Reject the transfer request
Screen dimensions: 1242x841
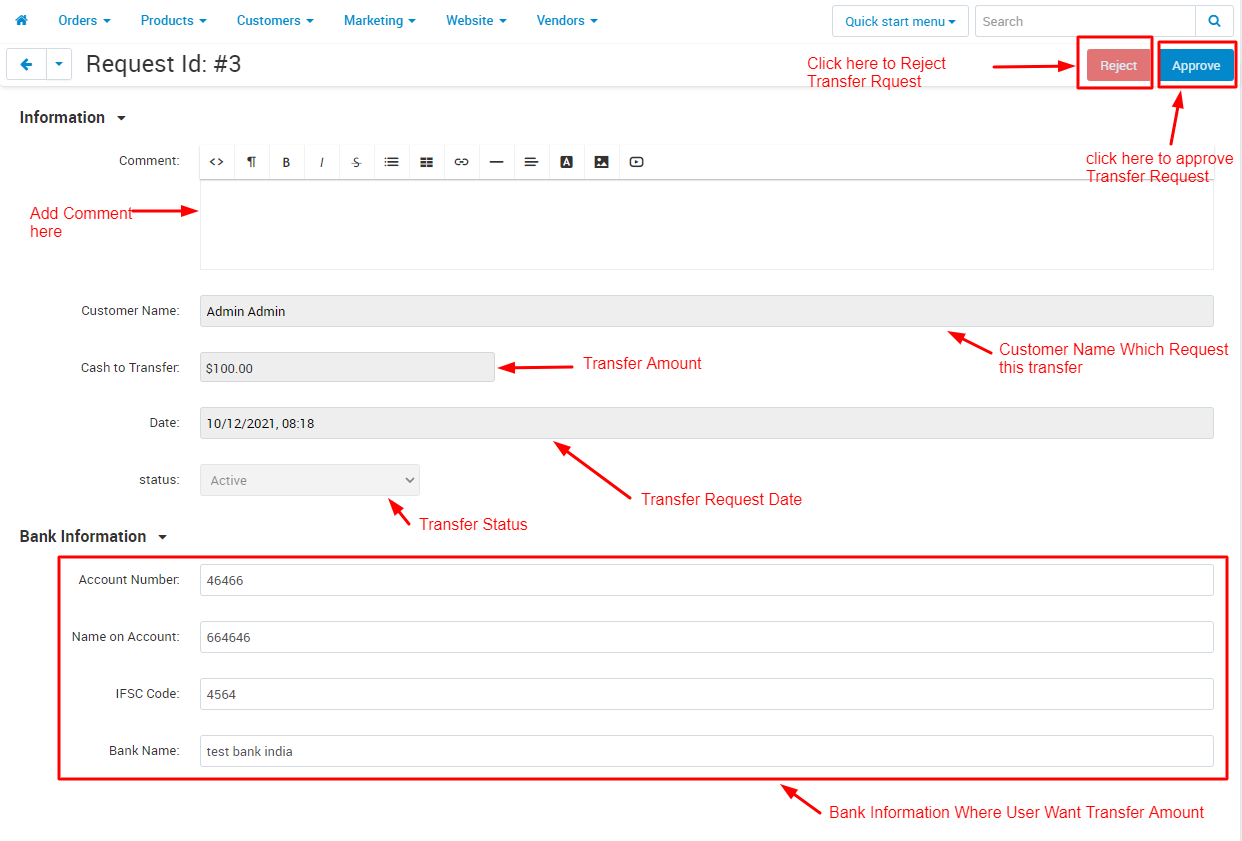click(1118, 65)
